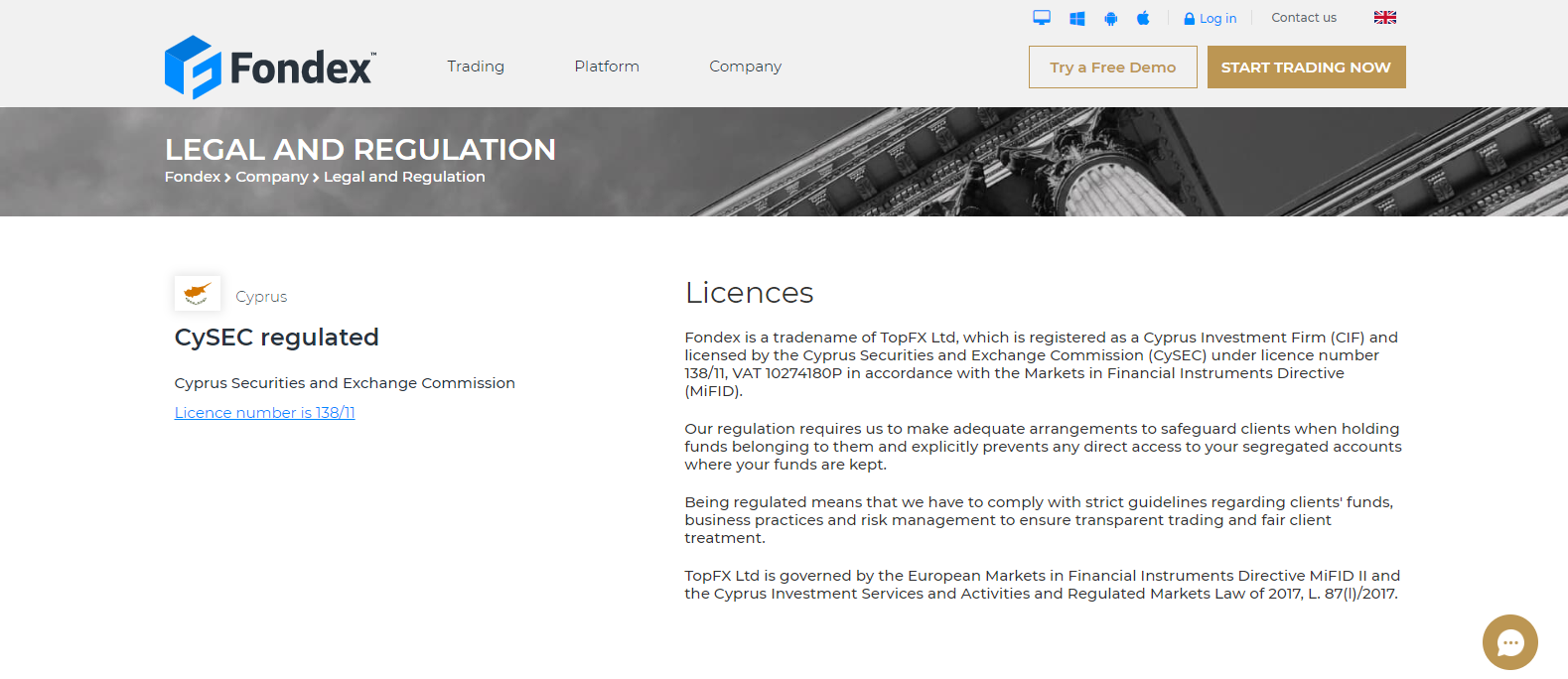Click the Apple app icon
Screen dimensions: 1568x679
click(x=1143, y=18)
